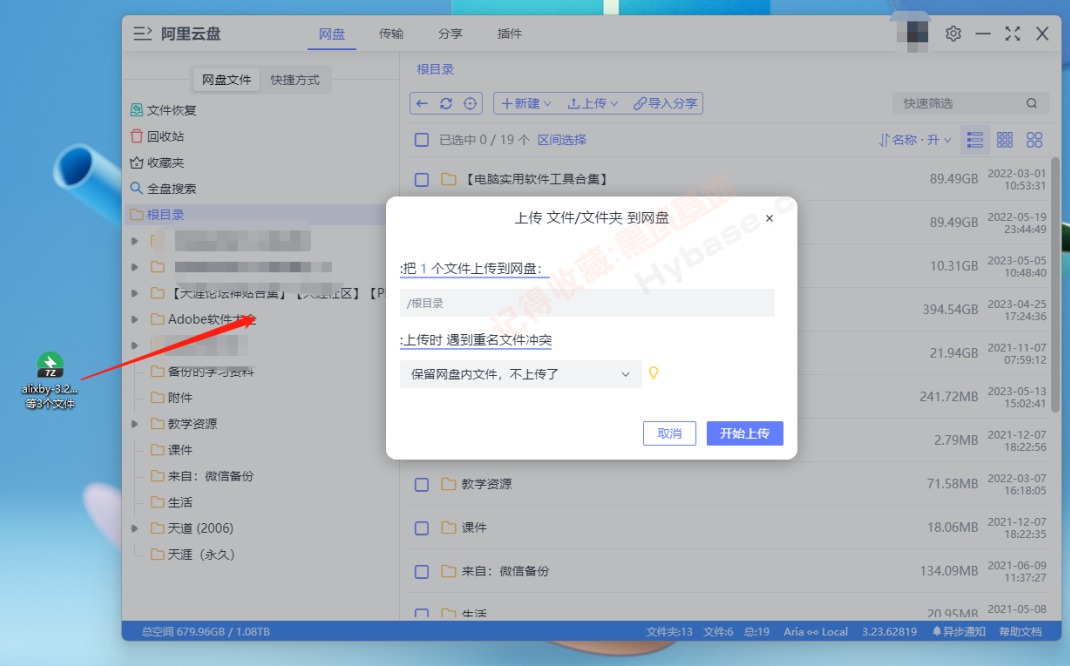Click the 区间选择 link

click(562, 140)
